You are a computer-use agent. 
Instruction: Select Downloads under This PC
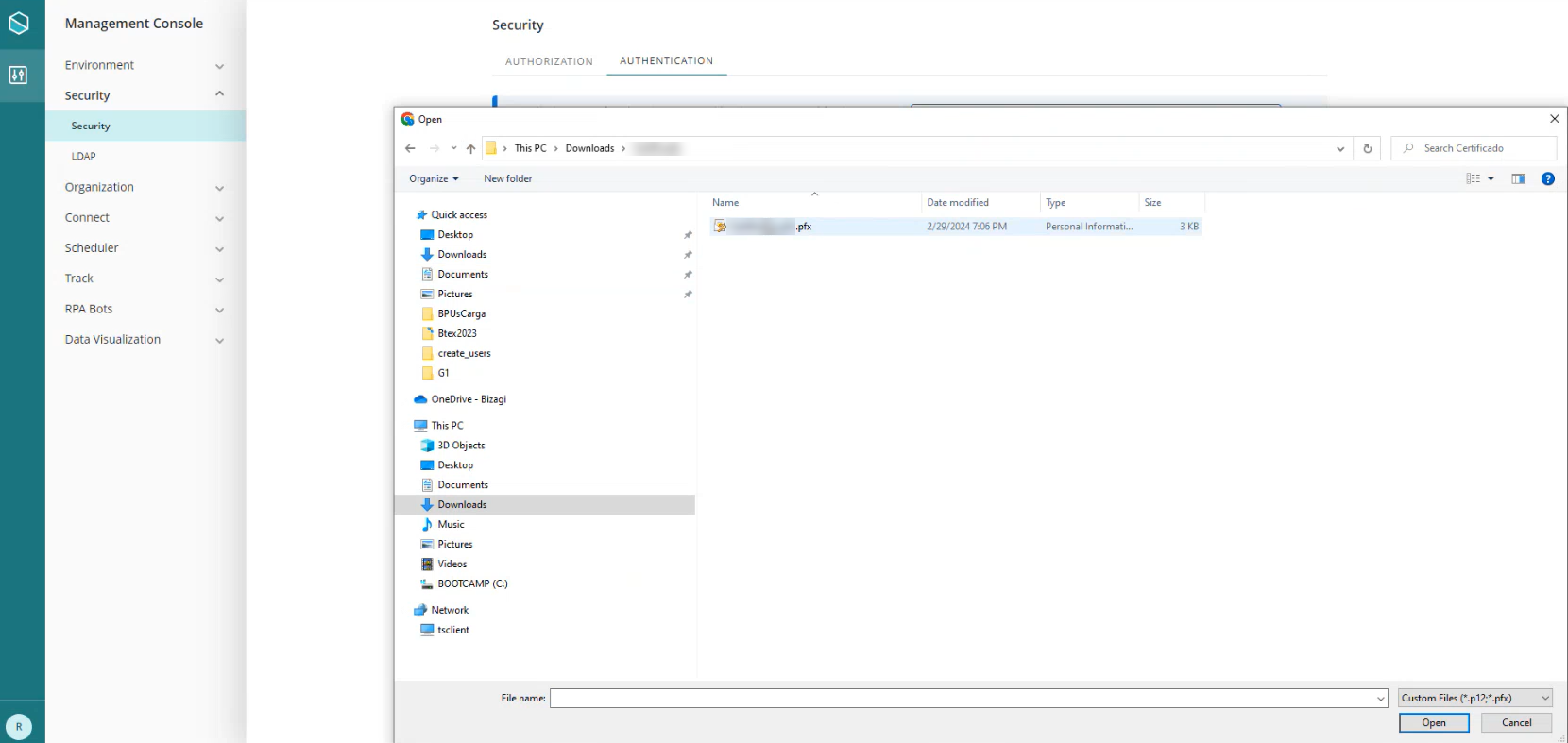[x=545, y=505]
